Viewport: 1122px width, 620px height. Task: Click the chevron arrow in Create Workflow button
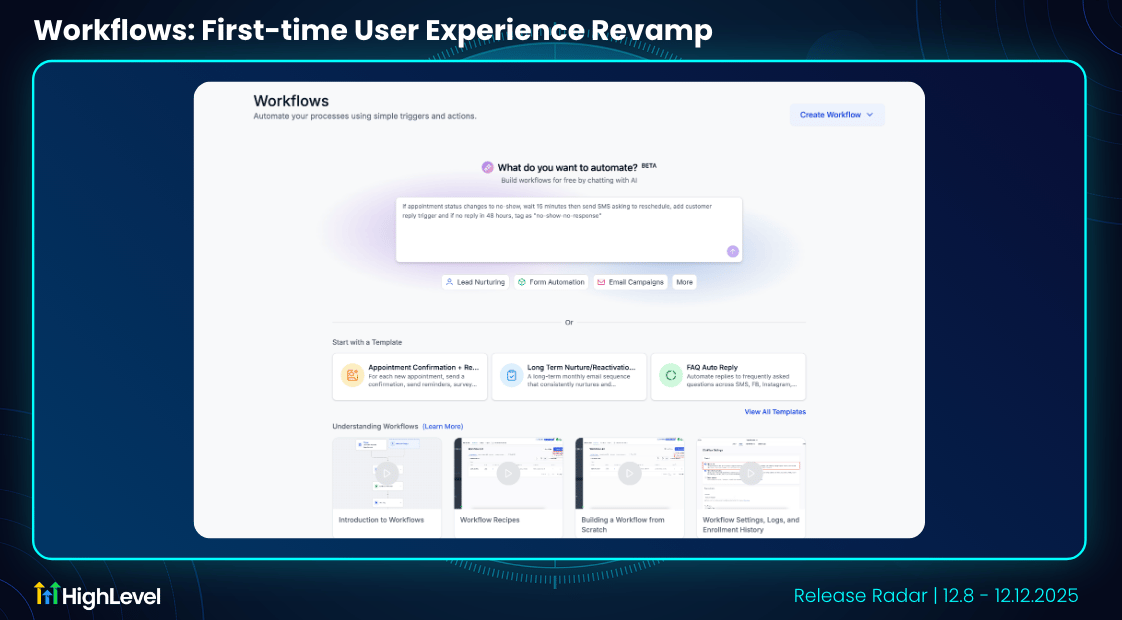coord(870,115)
